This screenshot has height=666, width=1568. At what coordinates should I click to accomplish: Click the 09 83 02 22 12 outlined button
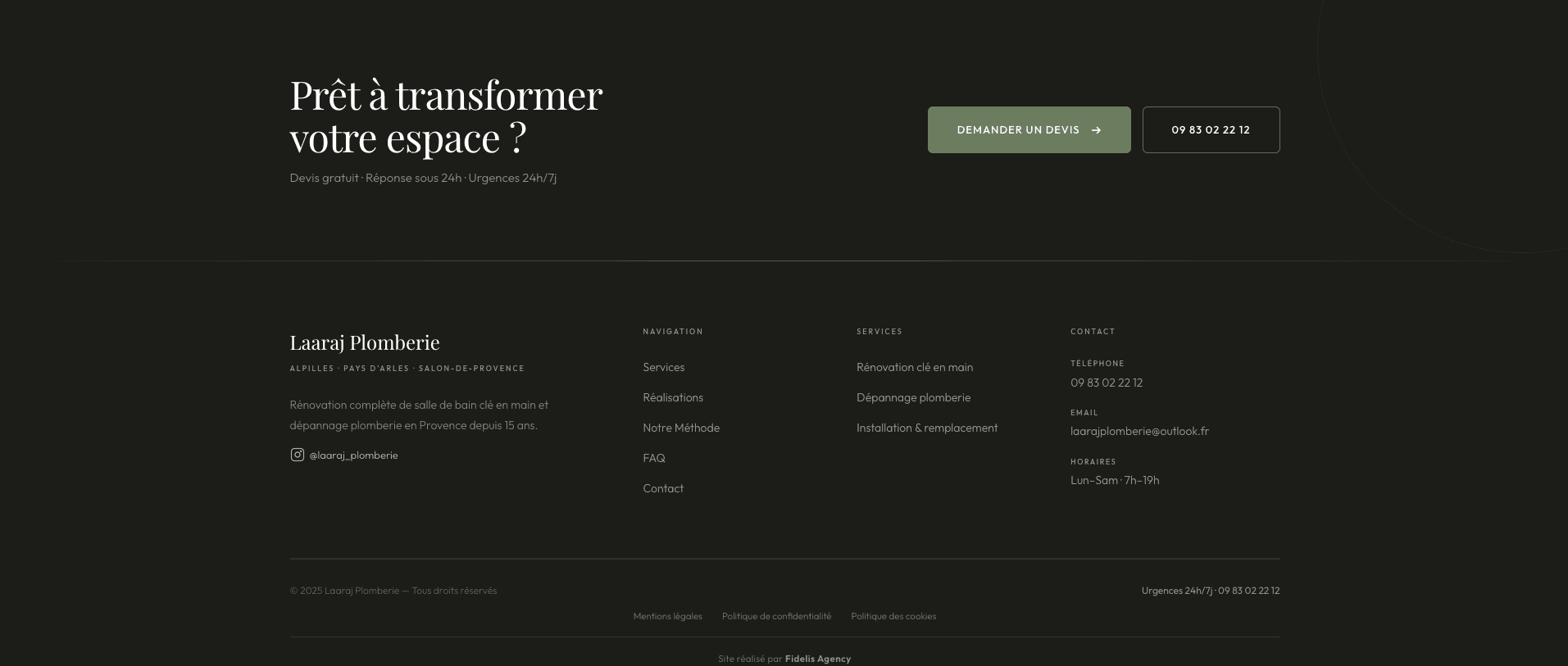pyautogui.click(x=1211, y=129)
